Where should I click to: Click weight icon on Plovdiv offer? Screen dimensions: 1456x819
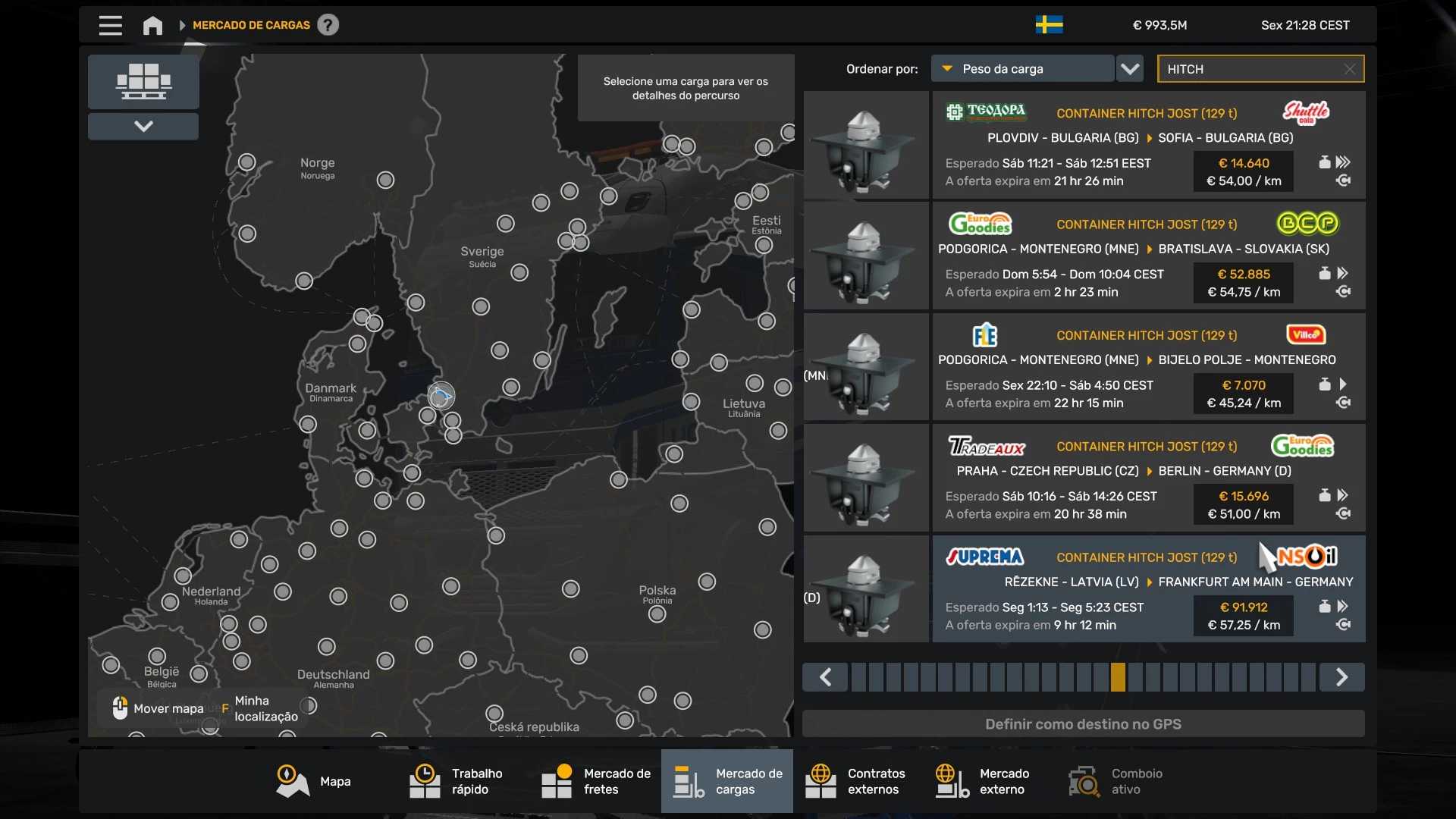pyautogui.click(x=1324, y=162)
